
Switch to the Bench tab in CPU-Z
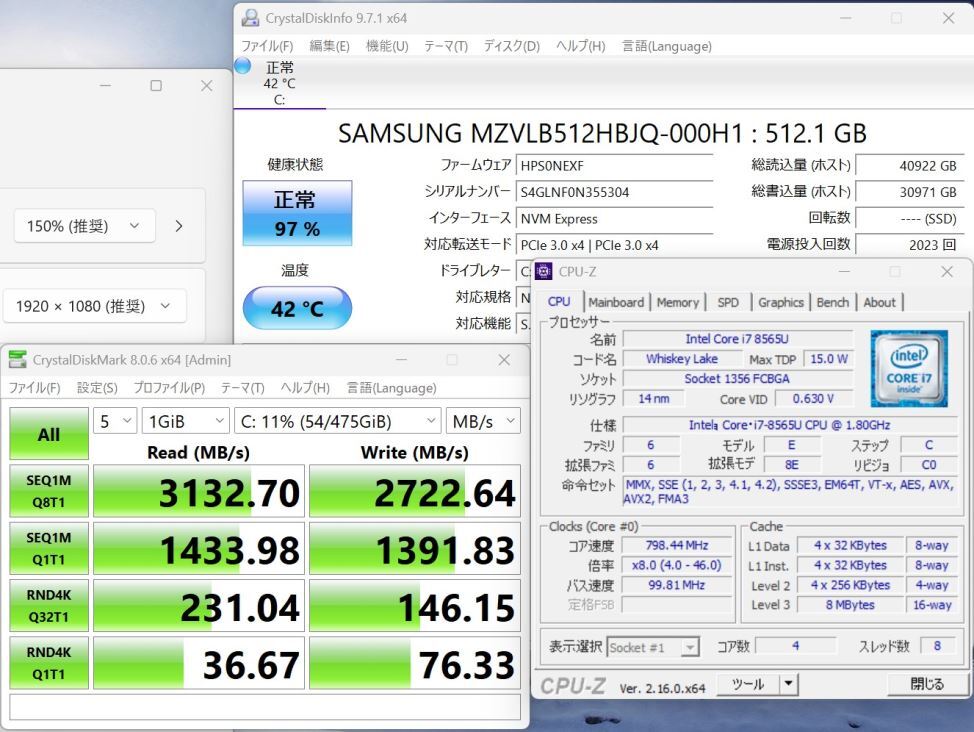(832, 302)
